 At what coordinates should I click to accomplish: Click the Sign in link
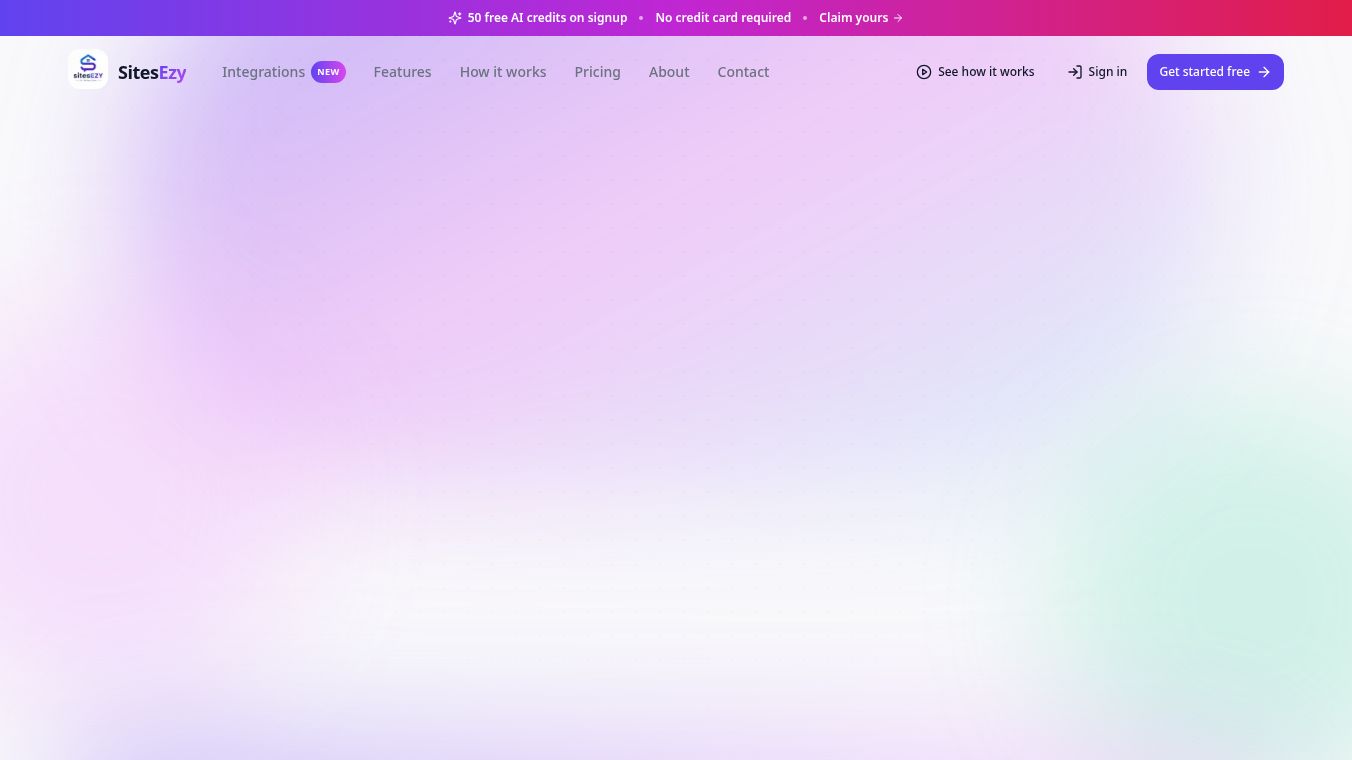1097,72
